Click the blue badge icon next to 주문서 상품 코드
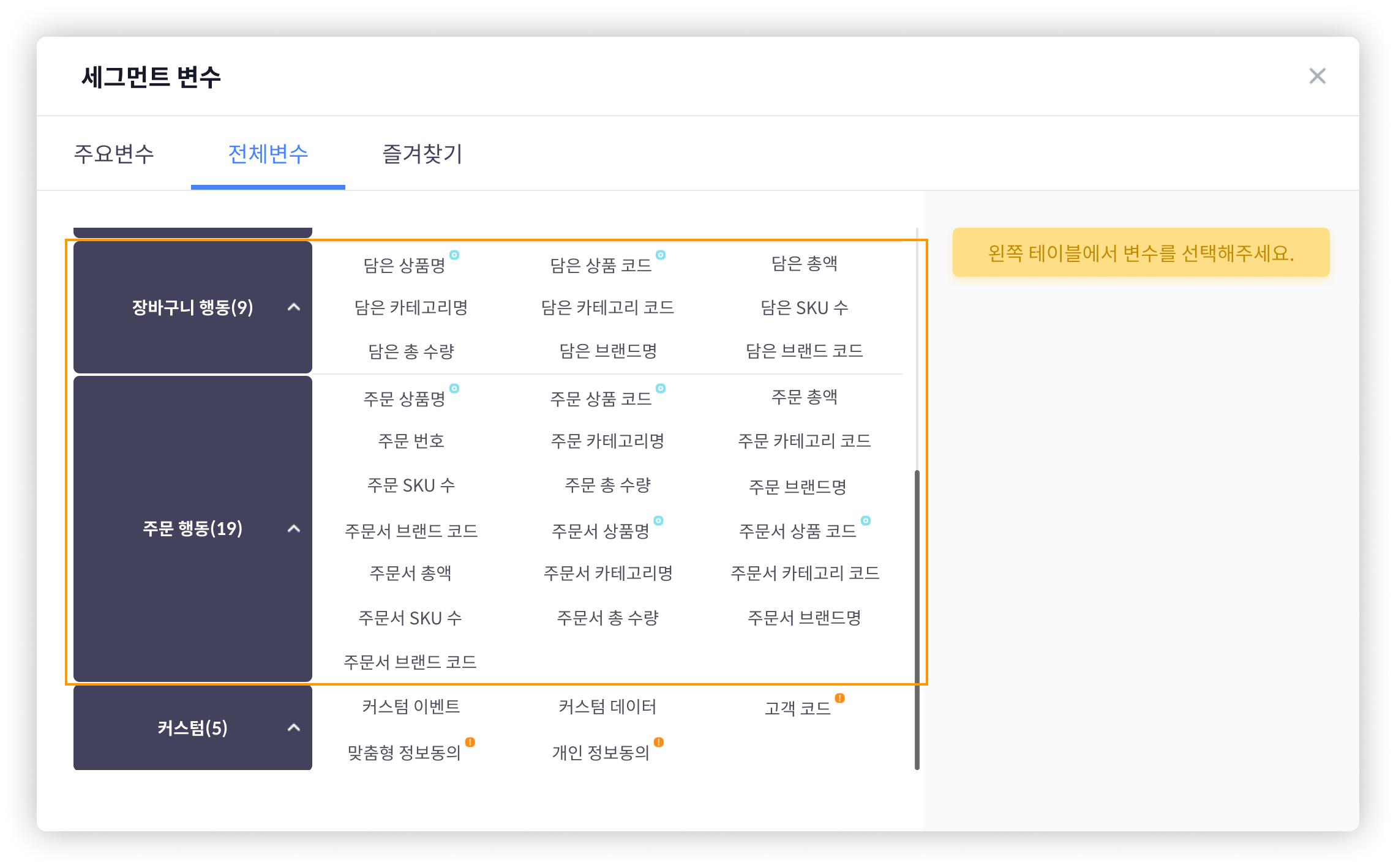1396x868 pixels. [865, 520]
